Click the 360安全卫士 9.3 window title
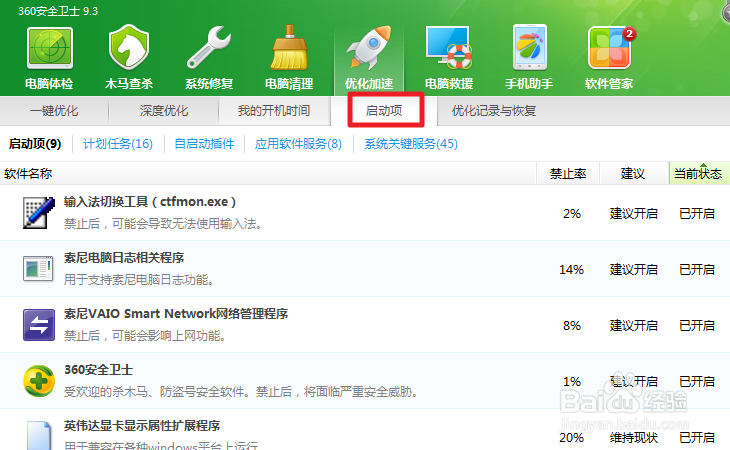730x450 pixels. (x=58, y=11)
